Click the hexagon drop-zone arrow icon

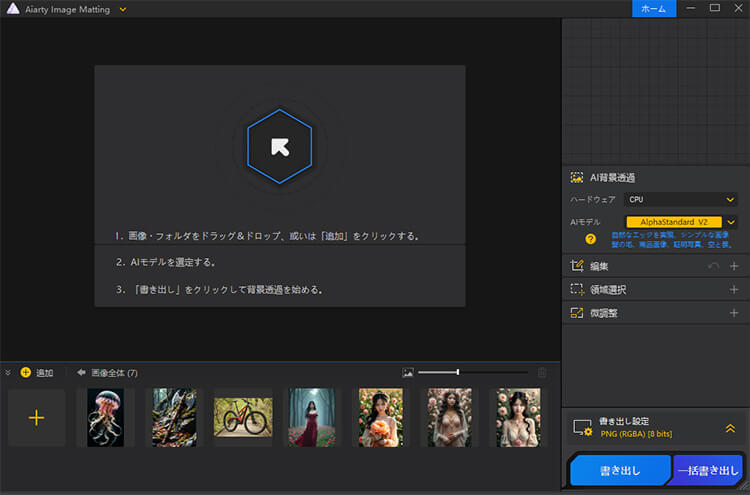point(280,147)
